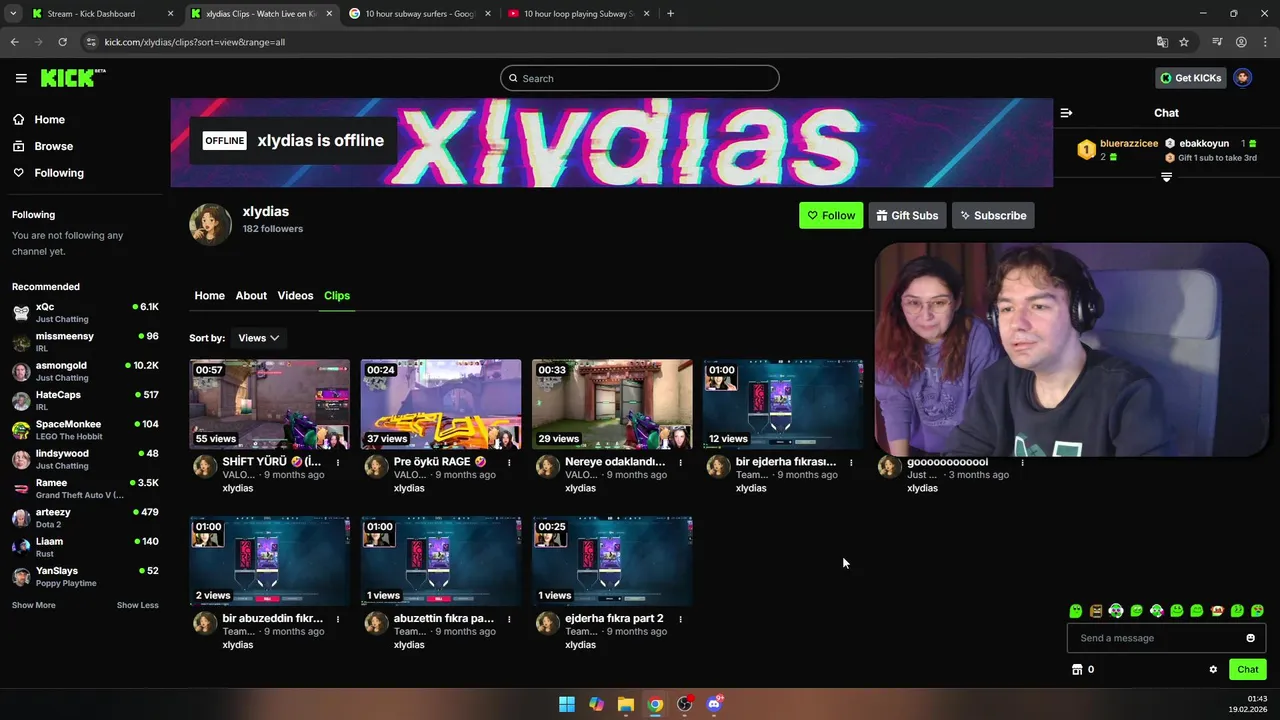The width and height of the screenshot is (1280, 720).
Task: Open Windows Start menu
Action: coord(567,704)
